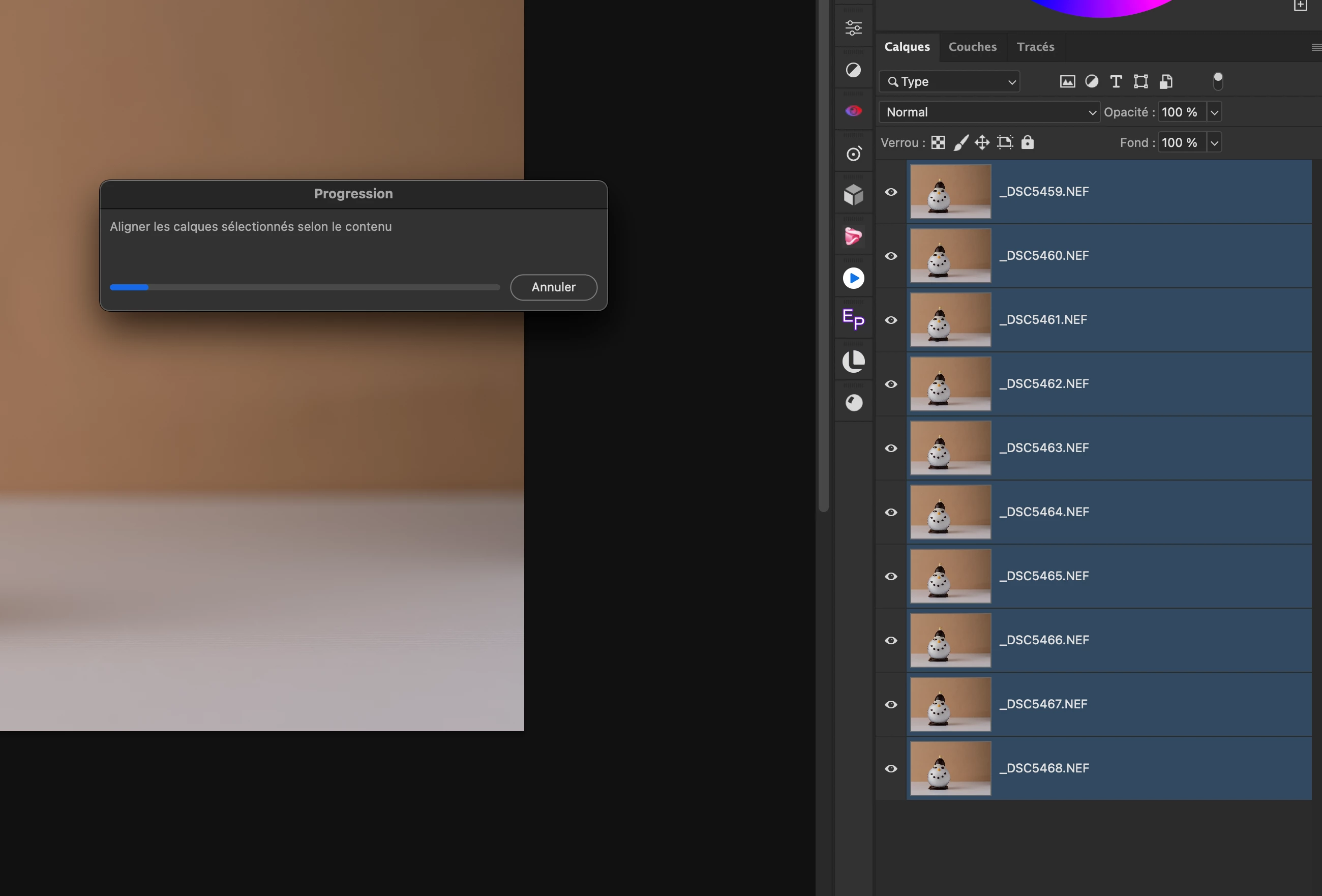Click the adjustment layer filter icon
Image resolution: width=1322 pixels, height=896 pixels.
(x=1091, y=81)
